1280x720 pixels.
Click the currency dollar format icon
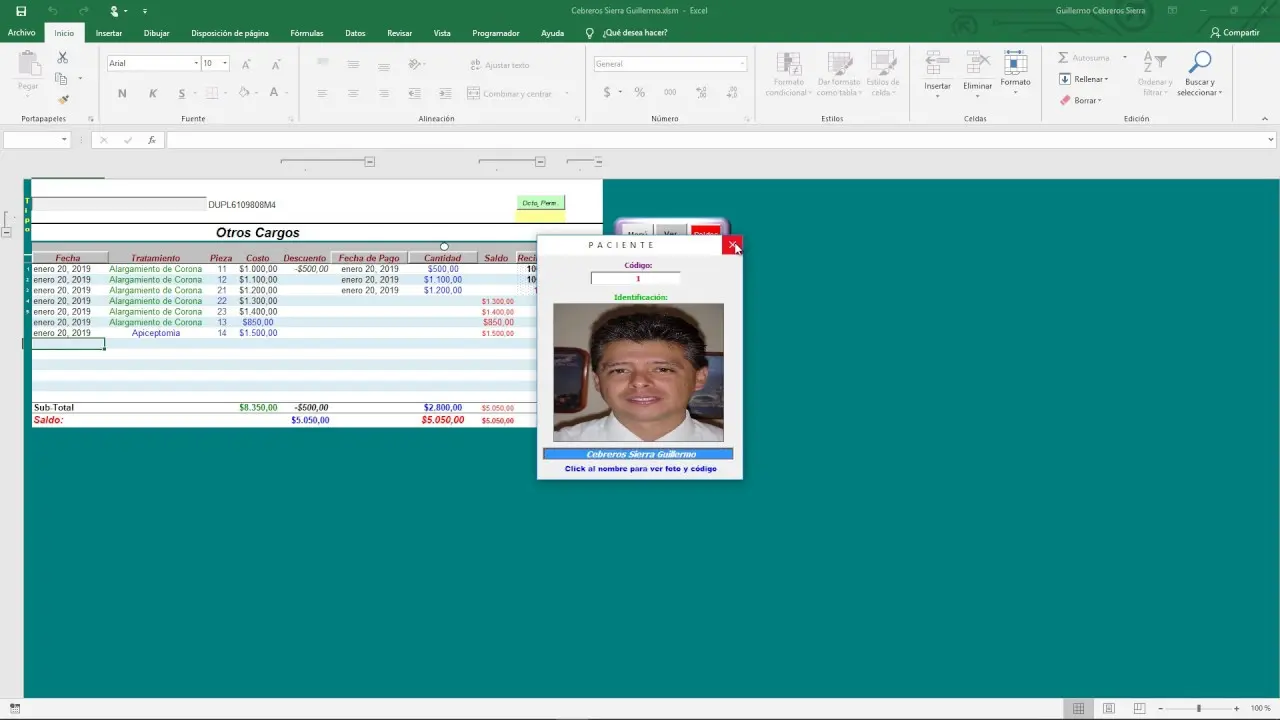[607, 93]
